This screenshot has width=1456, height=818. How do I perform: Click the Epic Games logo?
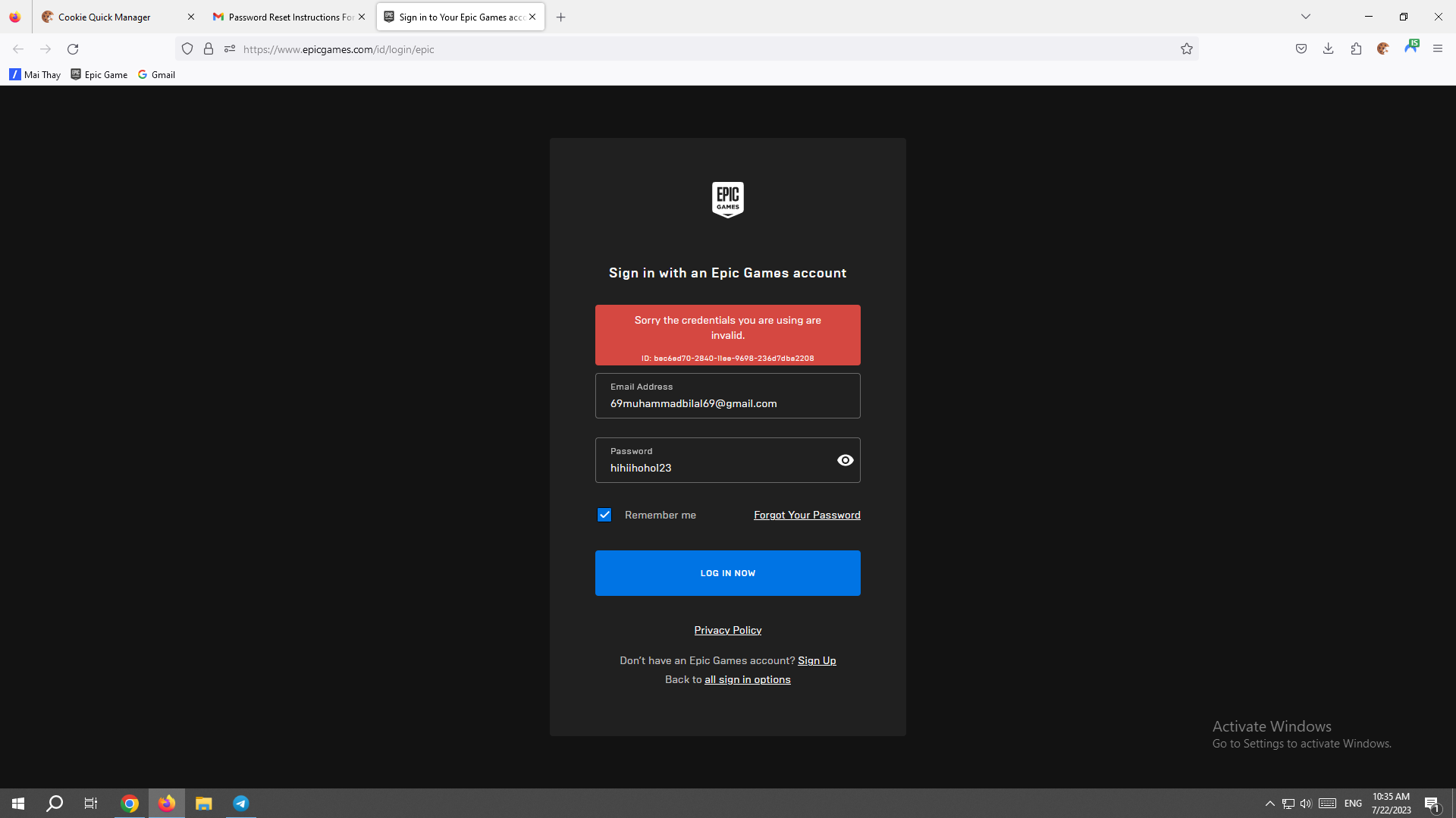728,199
